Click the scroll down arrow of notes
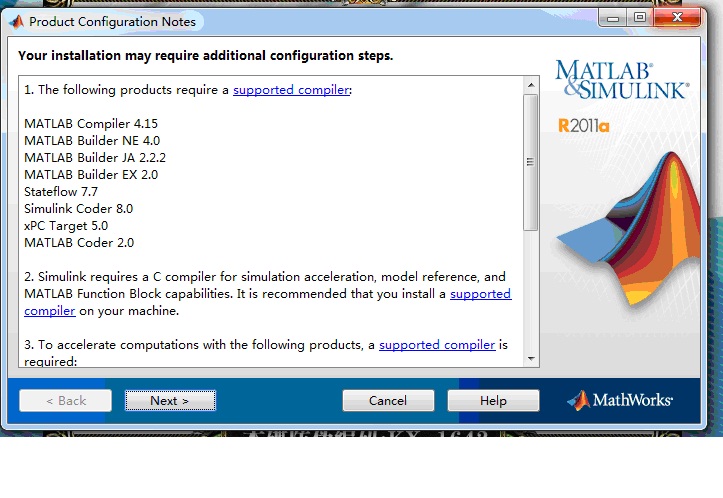The width and height of the screenshot is (723, 498). [531, 359]
